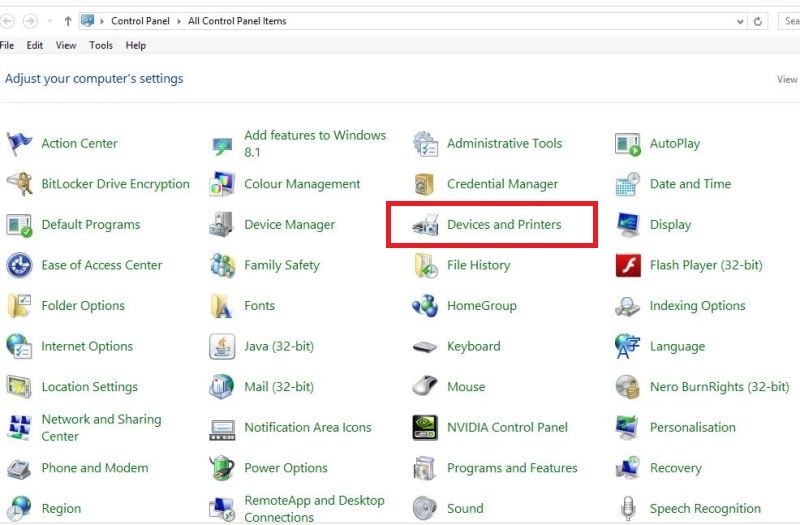
Task: Click the Date and Time calendar icon
Action: [x=628, y=184]
